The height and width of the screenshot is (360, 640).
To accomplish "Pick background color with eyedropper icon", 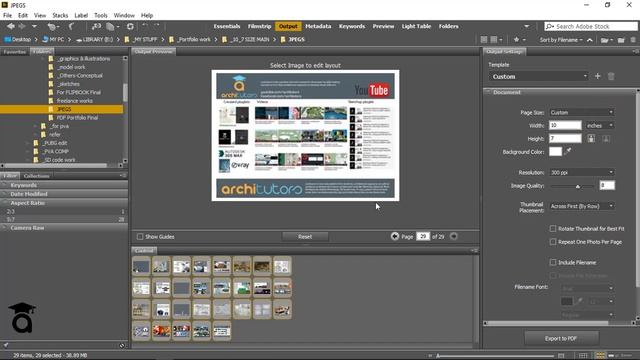I will point(568,151).
